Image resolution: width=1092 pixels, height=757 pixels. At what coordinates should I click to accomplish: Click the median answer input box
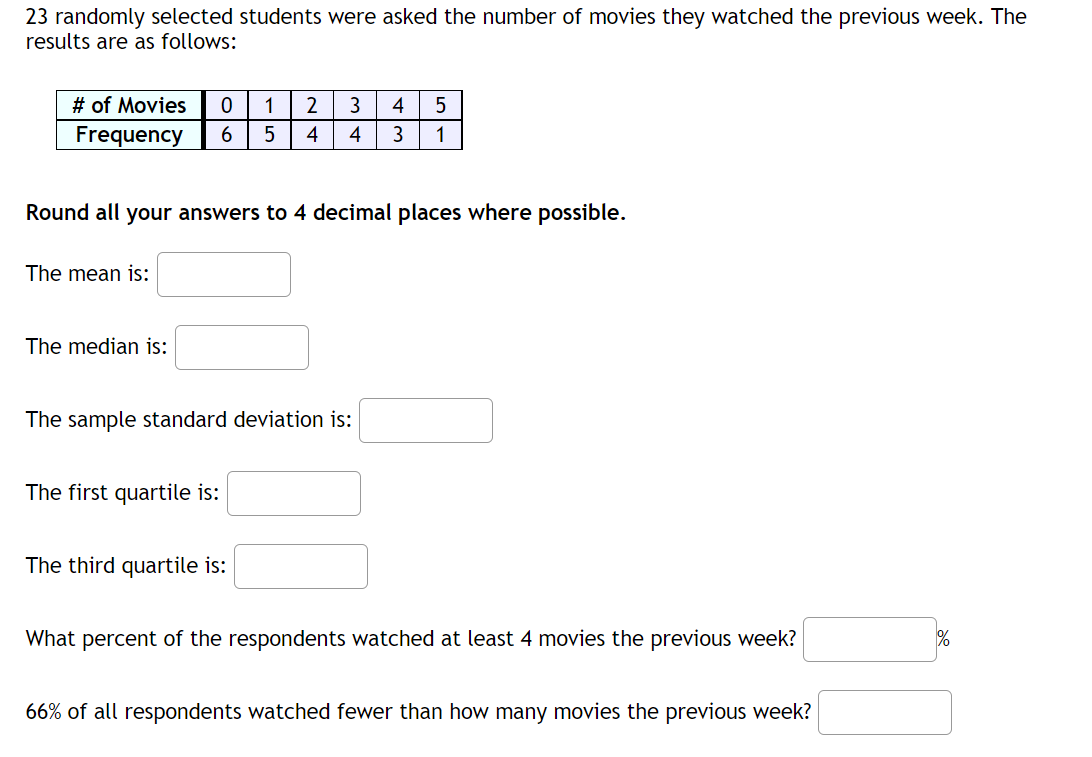242,348
